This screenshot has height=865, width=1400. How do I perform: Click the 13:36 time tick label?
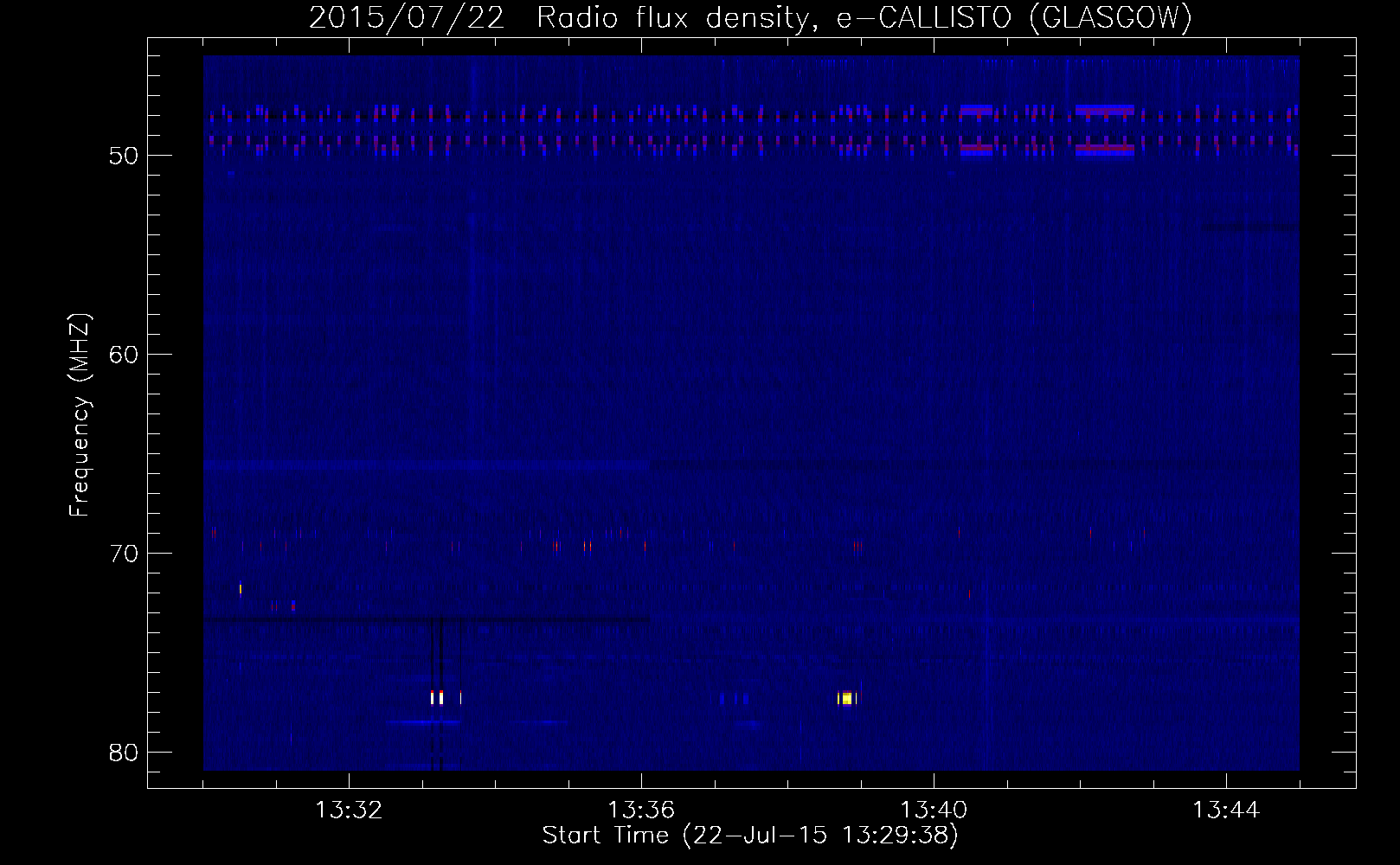(641, 811)
